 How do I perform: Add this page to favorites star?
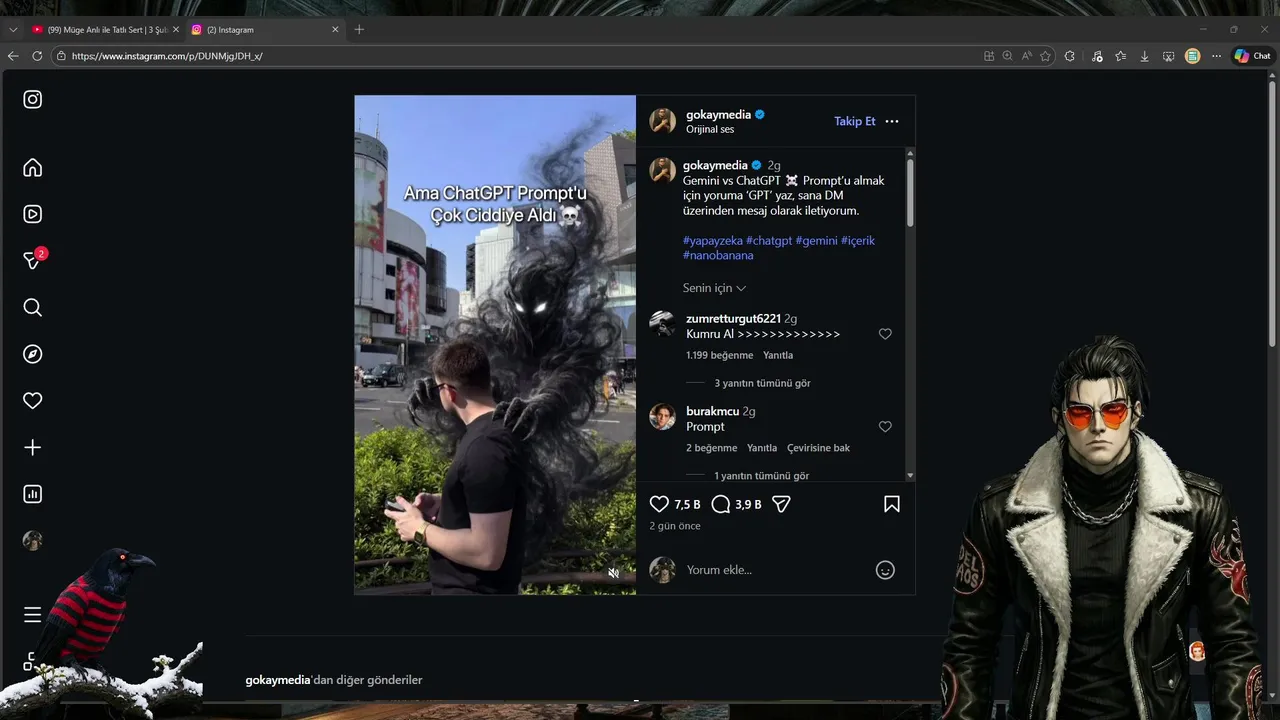click(1045, 56)
